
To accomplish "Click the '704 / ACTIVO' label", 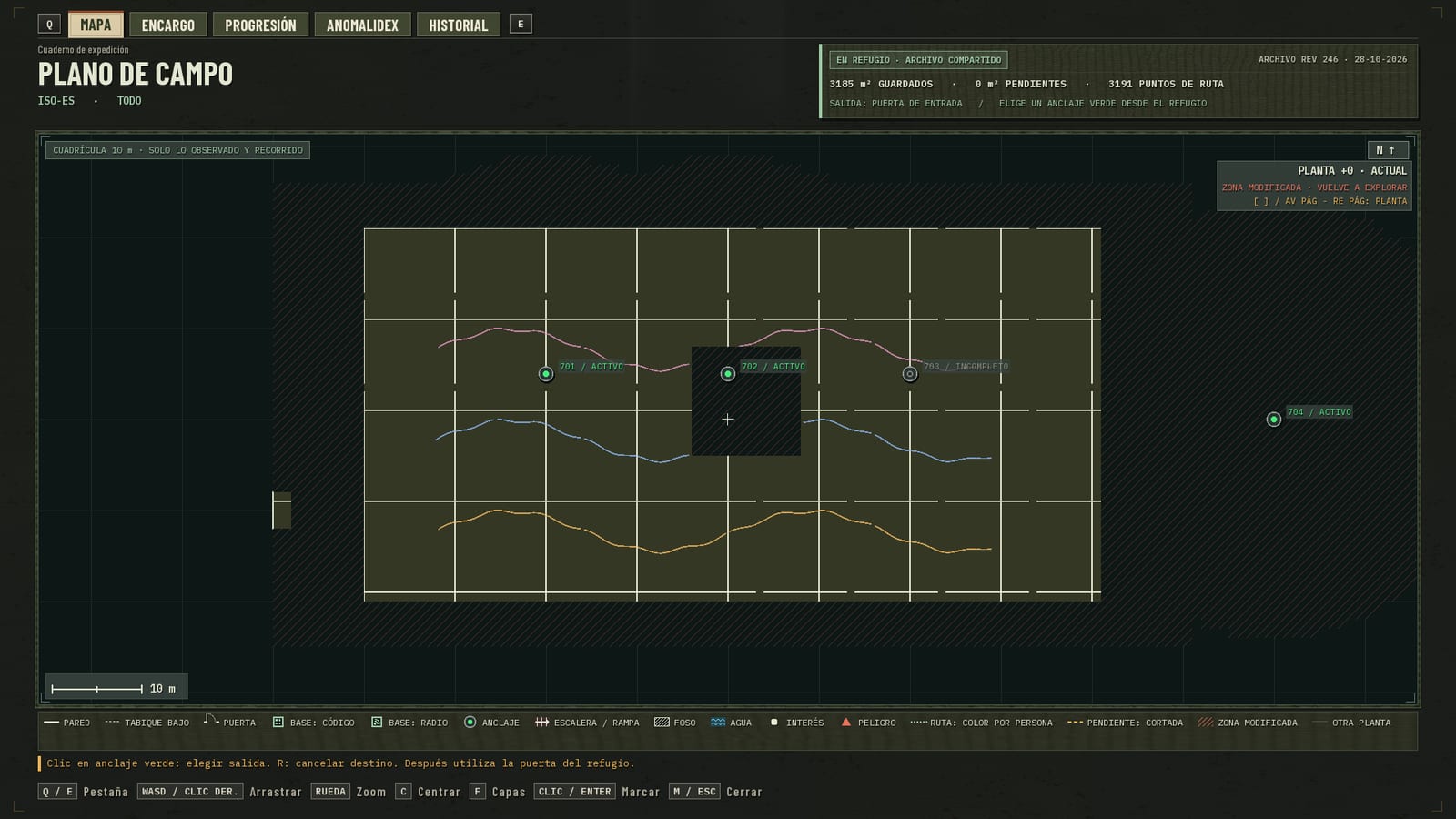I will [1319, 412].
